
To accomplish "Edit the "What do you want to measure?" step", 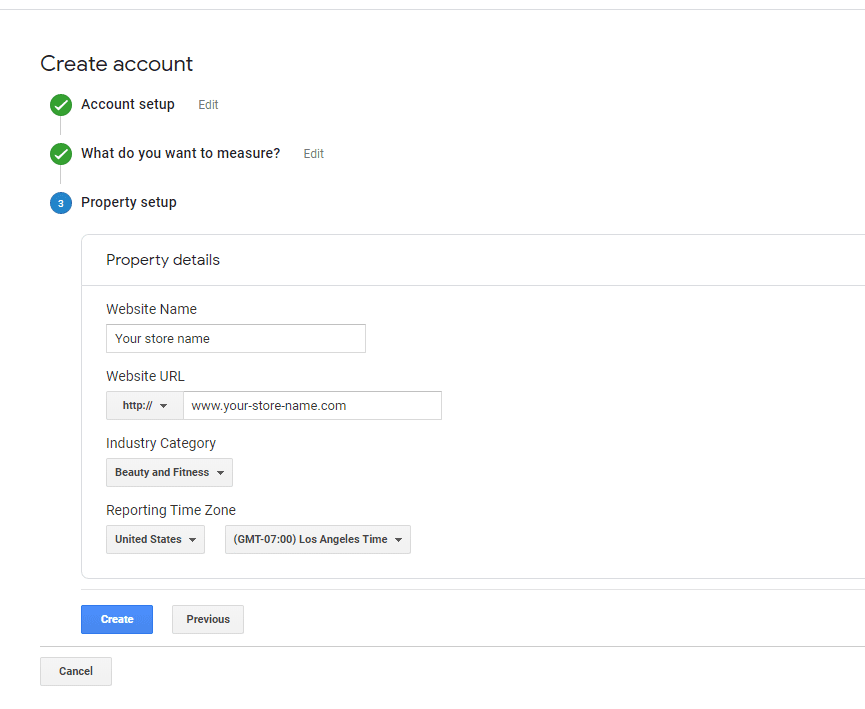I will 314,154.
